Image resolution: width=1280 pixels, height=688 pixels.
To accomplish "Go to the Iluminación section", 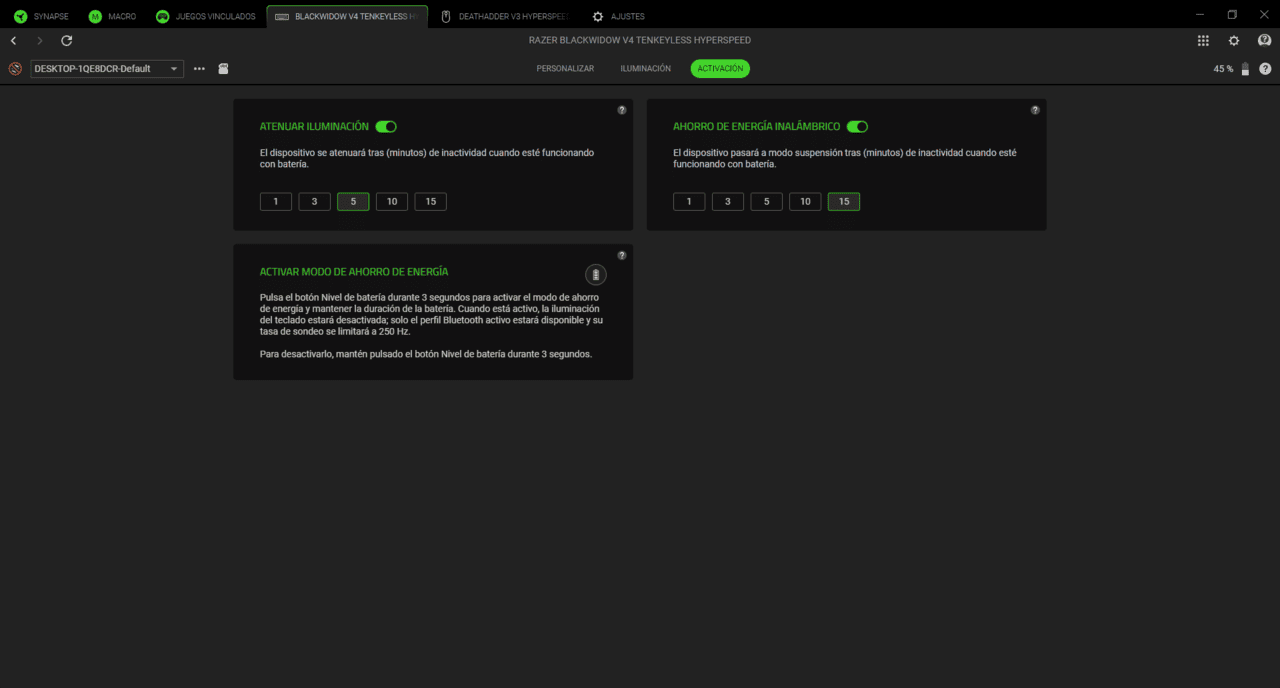I will coord(646,69).
